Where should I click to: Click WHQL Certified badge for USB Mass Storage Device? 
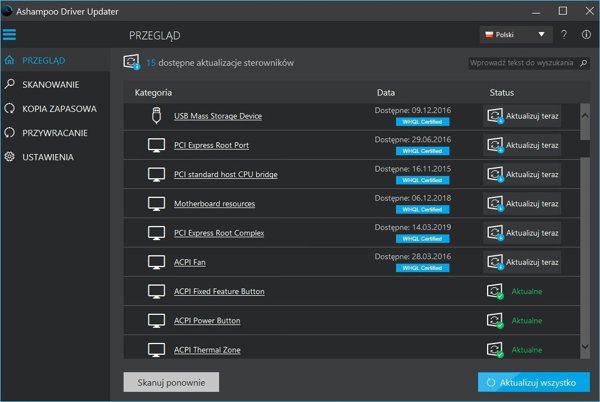point(422,122)
